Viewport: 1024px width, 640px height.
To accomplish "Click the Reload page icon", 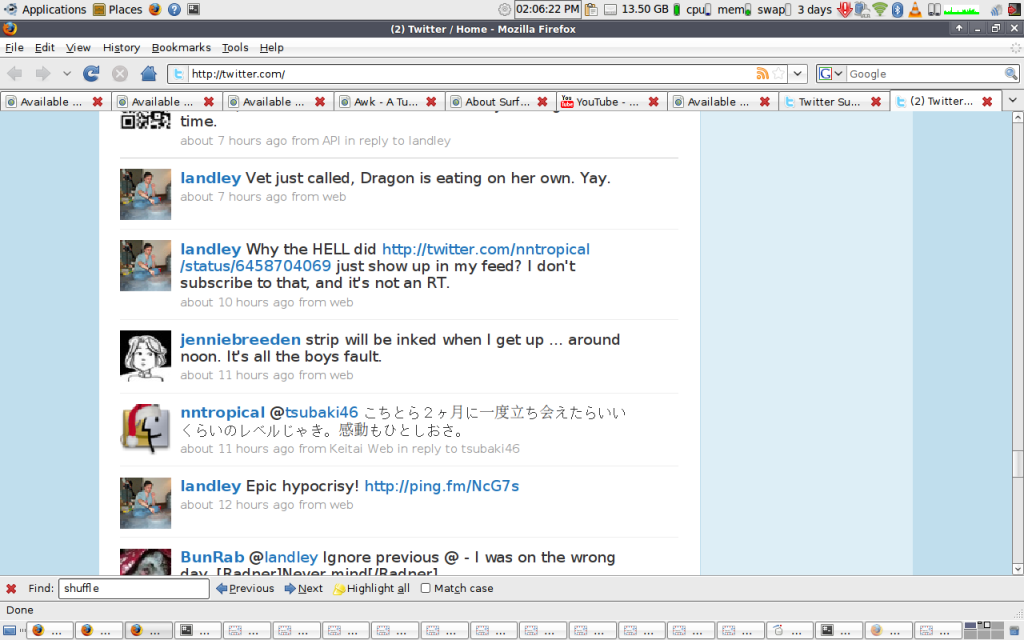I will (x=91, y=73).
